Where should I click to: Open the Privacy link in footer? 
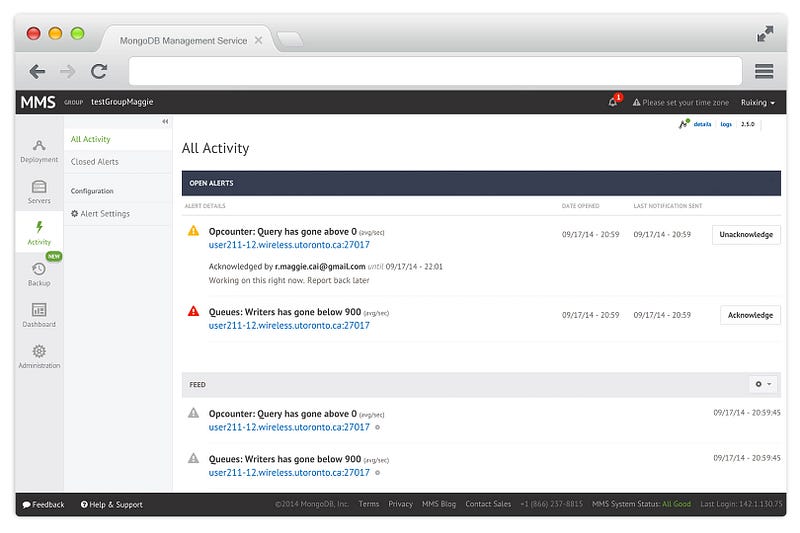(401, 504)
